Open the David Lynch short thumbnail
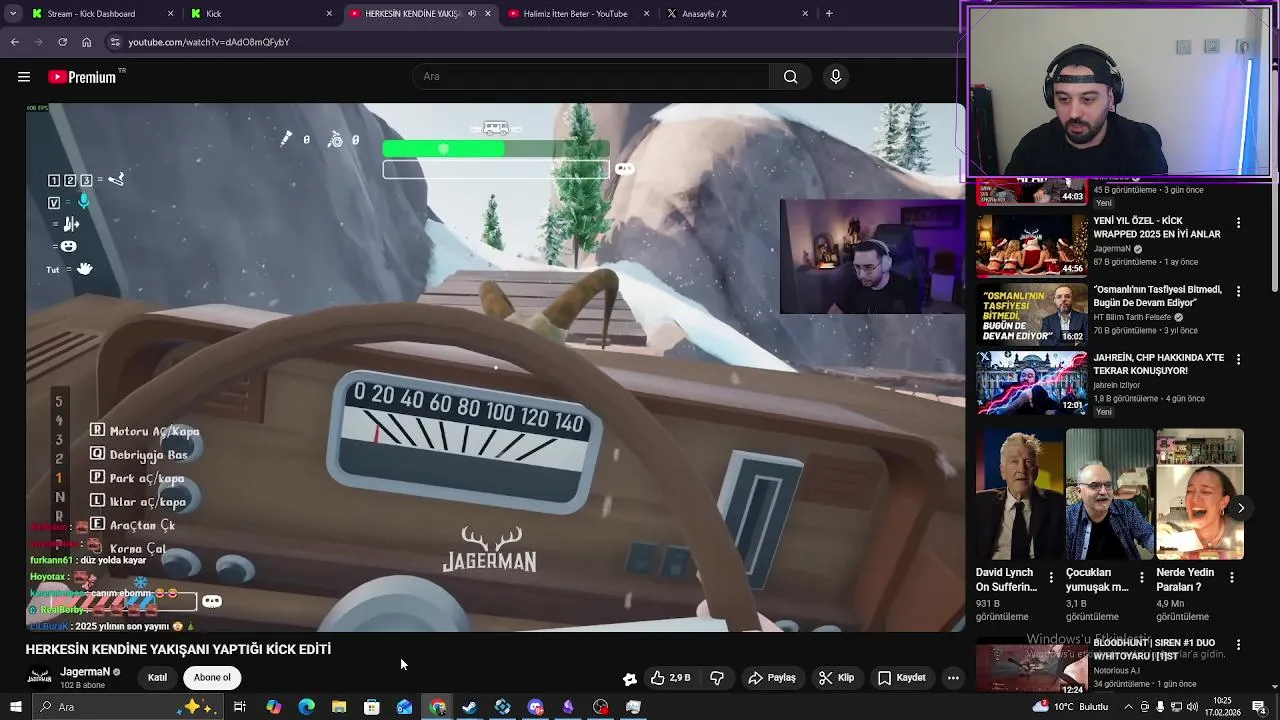The width and height of the screenshot is (1280, 720). tap(1020, 494)
